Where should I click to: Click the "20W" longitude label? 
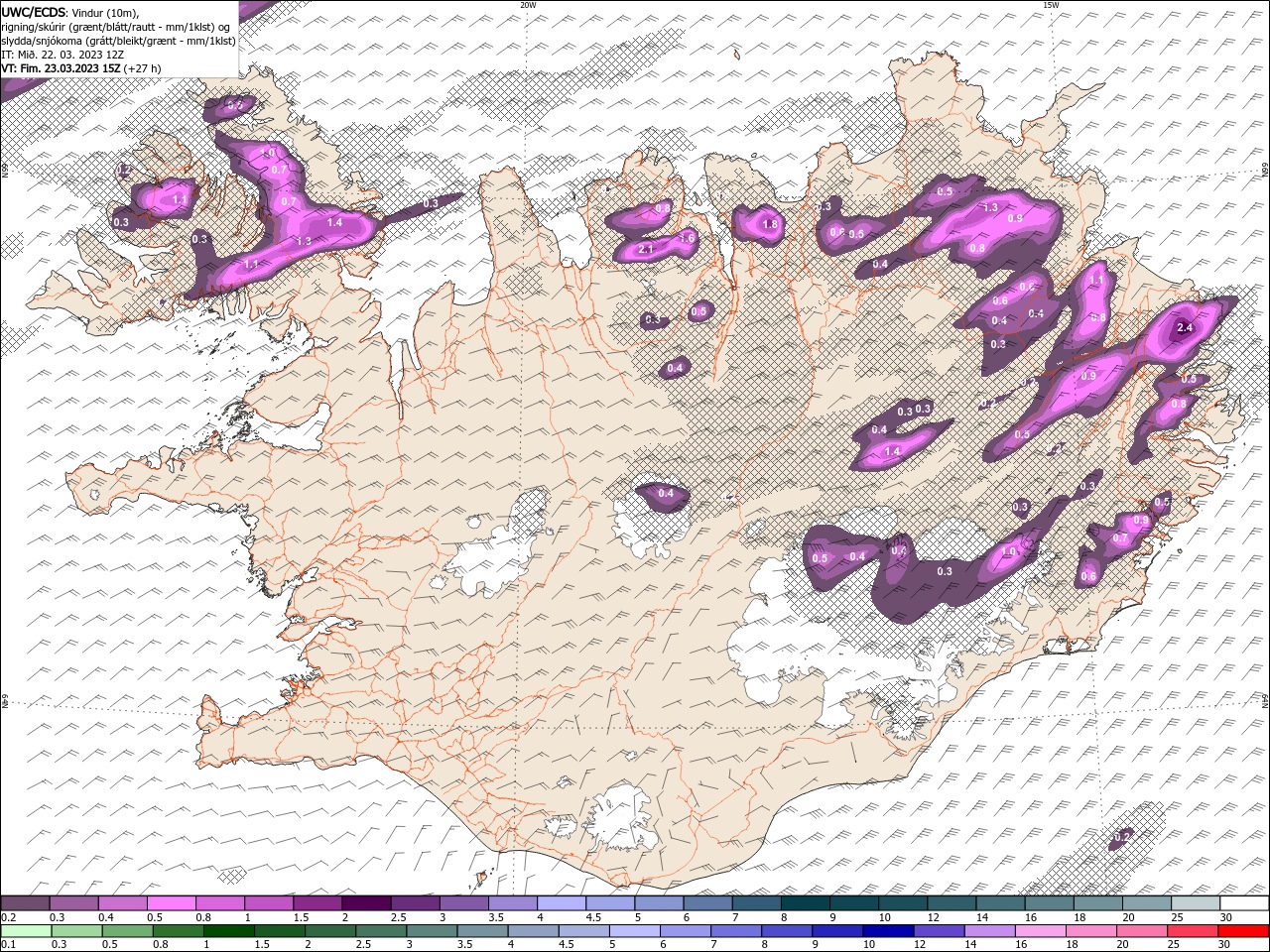pos(527,5)
